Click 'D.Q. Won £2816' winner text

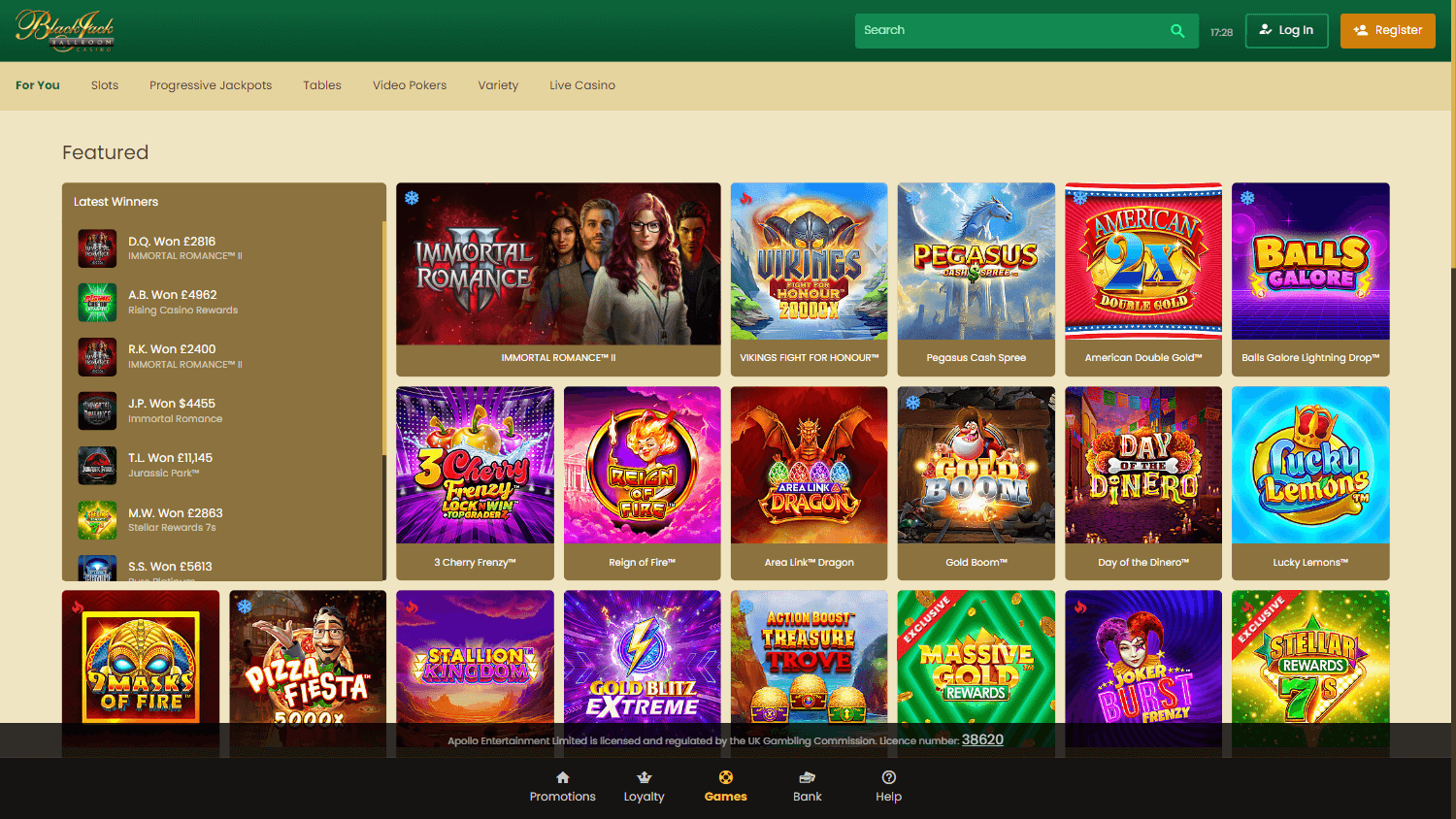(x=172, y=242)
